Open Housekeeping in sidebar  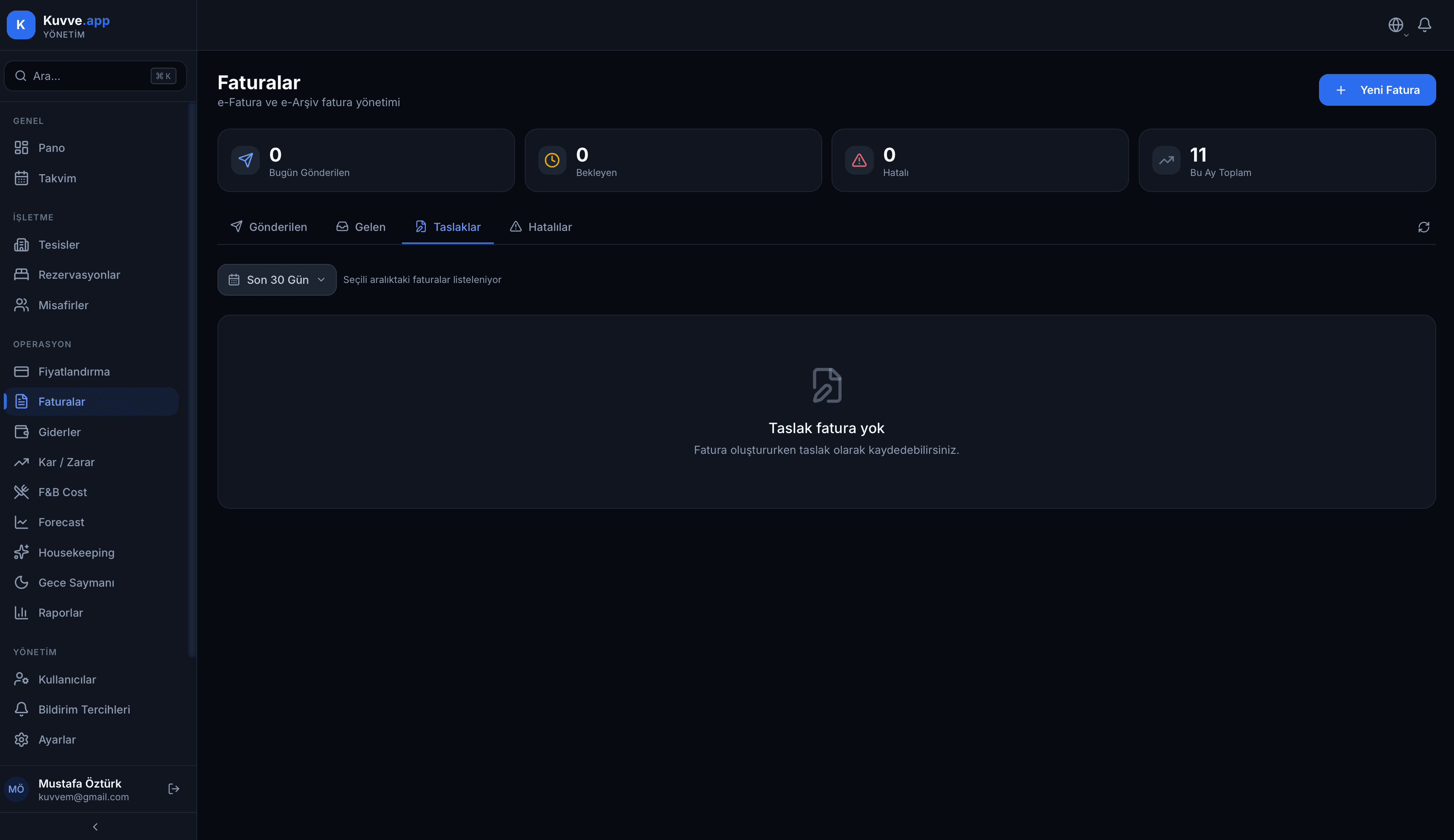91,552
